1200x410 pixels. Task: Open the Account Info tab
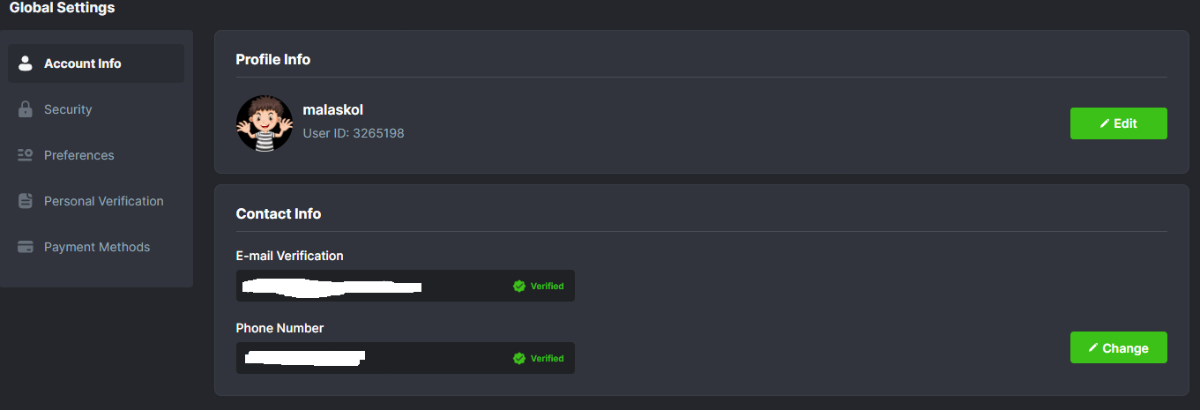[83, 64]
